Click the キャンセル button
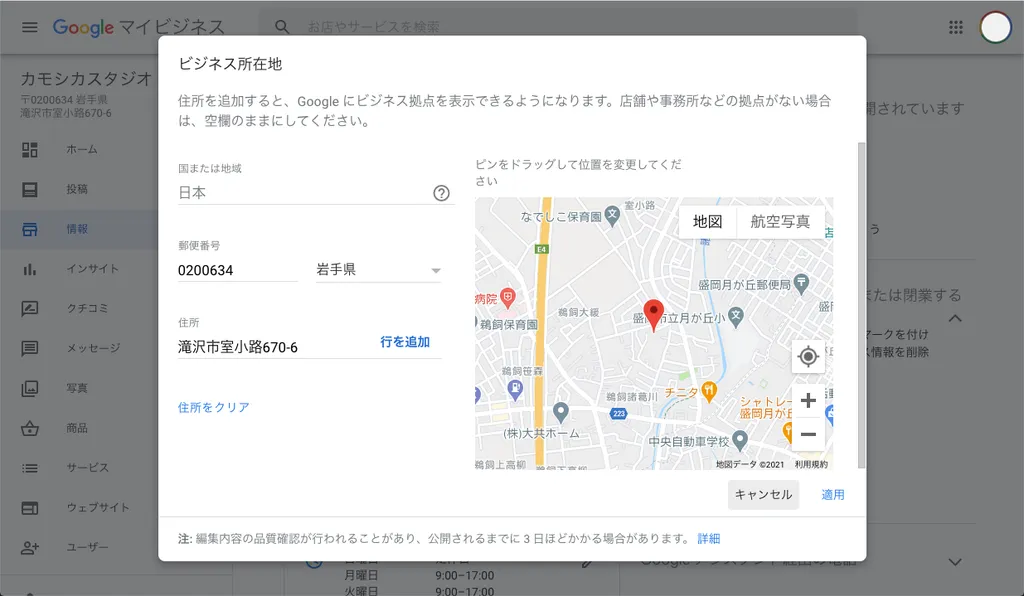This screenshot has height=596, width=1024. [x=763, y=495]
